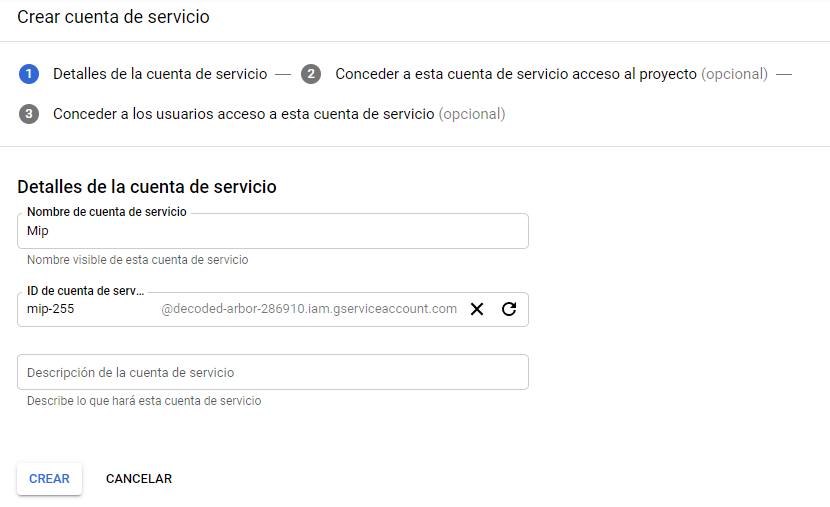Viewport: 830px width, 507px height.
Task: Click the gserviceaccount.com domain suffix text
Action: (309, 309)
